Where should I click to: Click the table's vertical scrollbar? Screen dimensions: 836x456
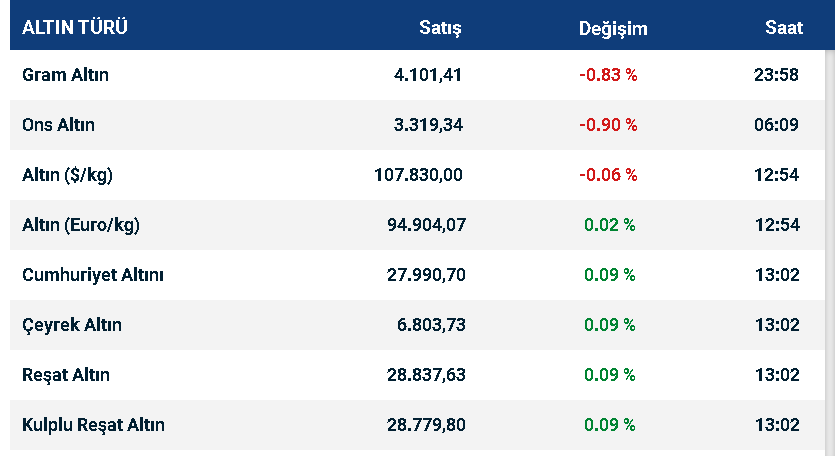[x=830, y=251]
